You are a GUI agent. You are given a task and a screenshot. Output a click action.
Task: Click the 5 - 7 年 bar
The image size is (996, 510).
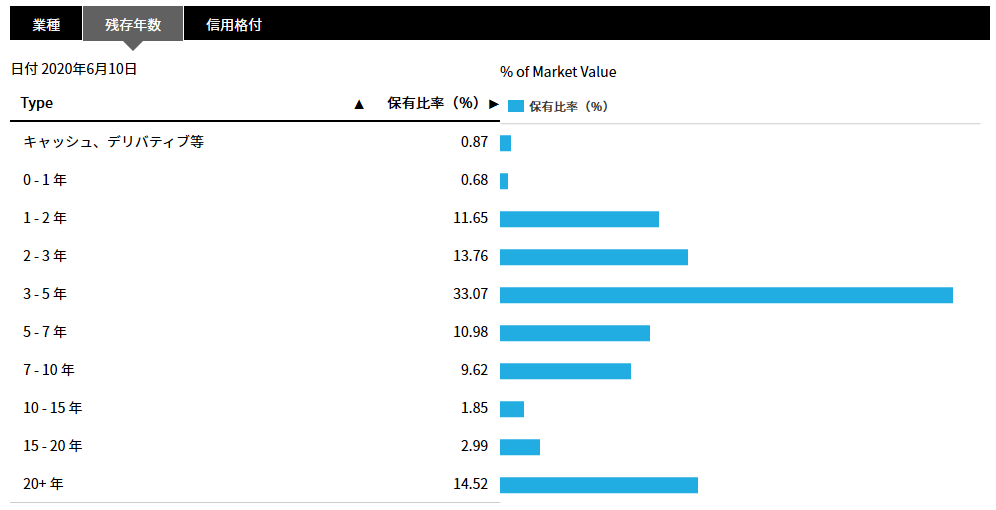pyautogui.click(x=575, y=333)
